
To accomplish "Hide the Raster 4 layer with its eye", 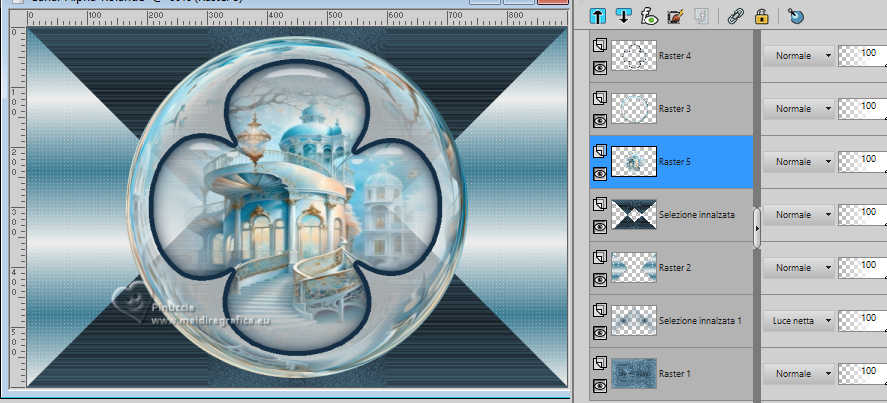I will [x=600, y=68].
